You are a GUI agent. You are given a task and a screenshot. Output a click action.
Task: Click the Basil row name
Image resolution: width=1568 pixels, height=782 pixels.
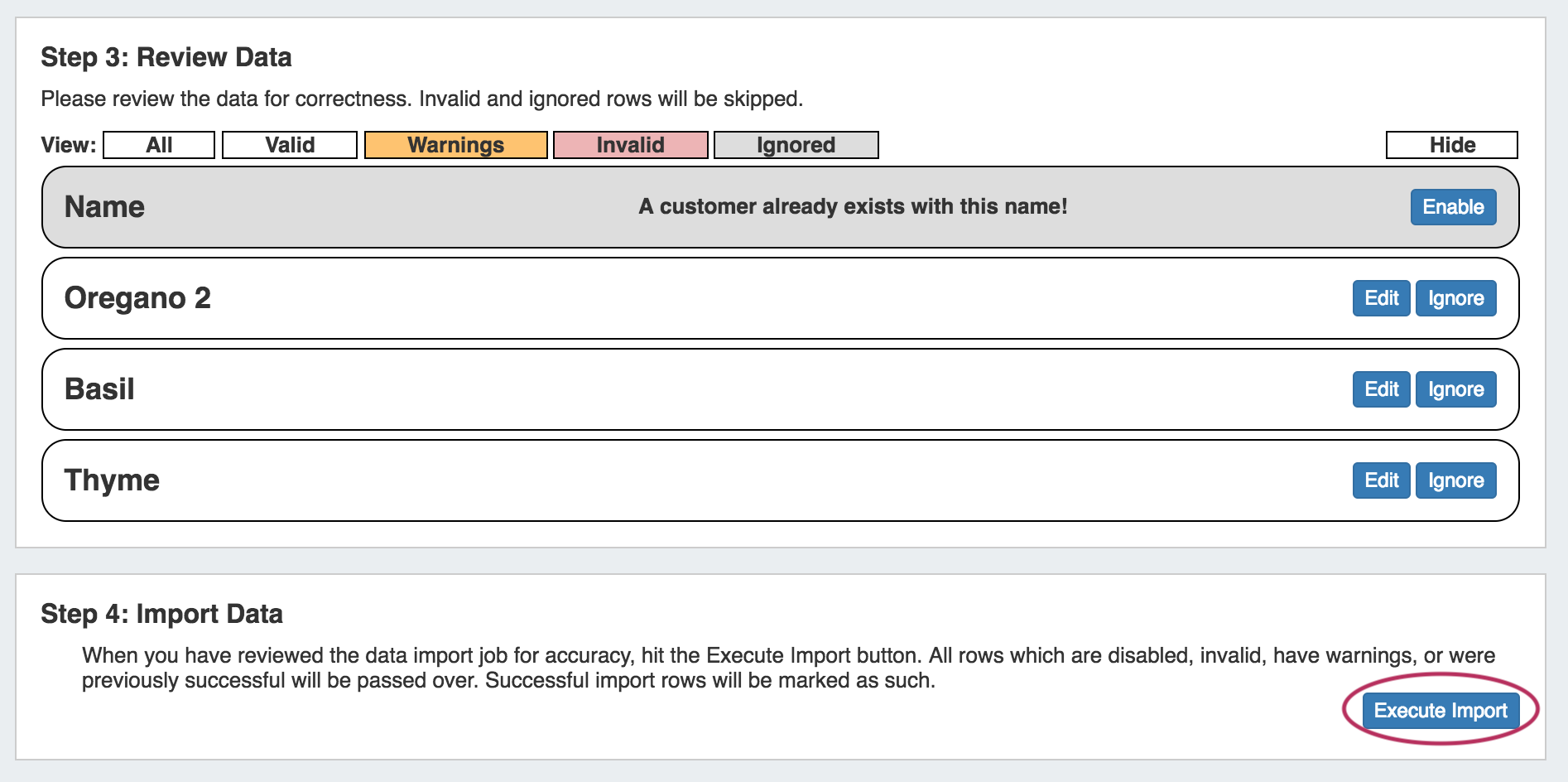[x=99, y=389]
